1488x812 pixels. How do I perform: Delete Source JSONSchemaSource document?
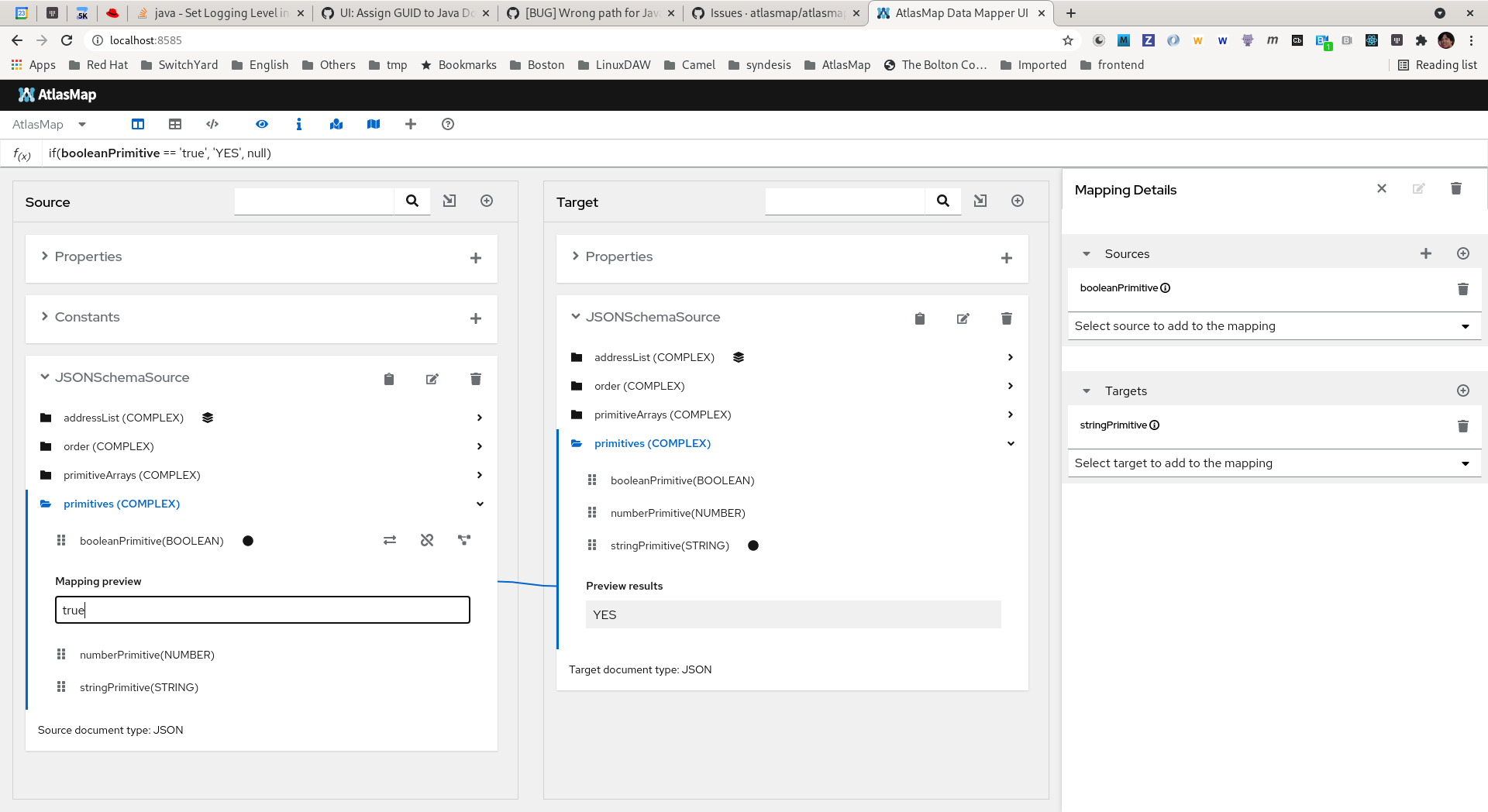tap(476, 379)
